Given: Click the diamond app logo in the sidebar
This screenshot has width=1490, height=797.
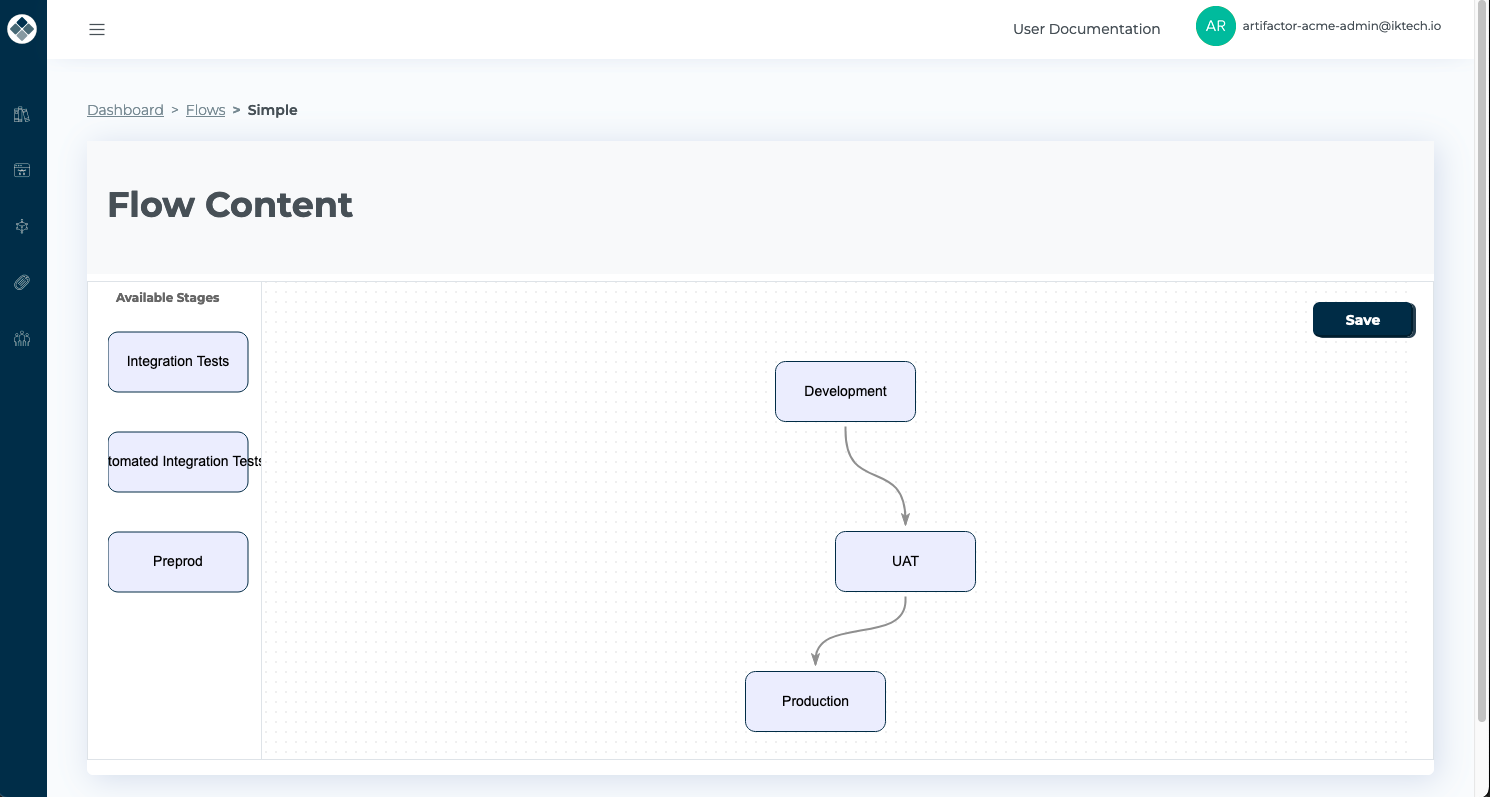Looking at the screenshot, I should [22, 29].
